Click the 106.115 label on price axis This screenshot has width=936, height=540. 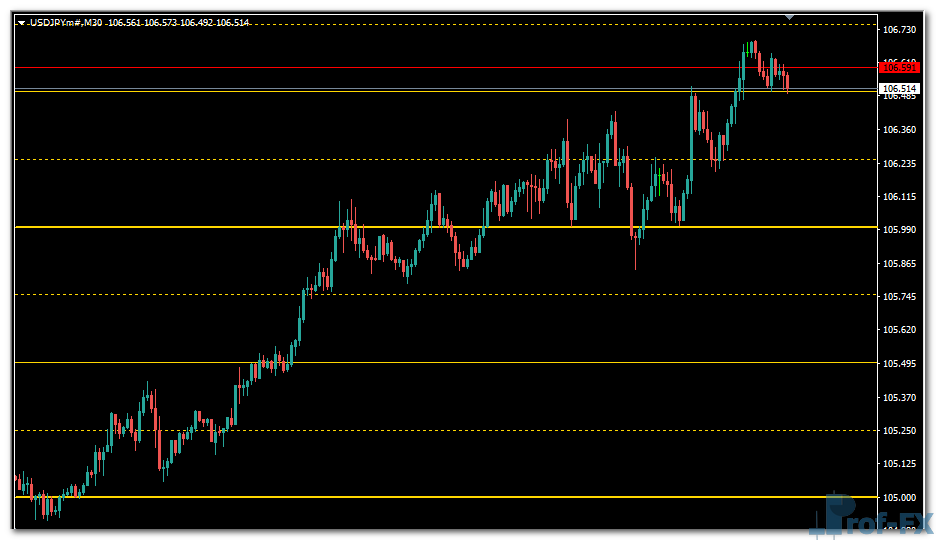(897, 197)
